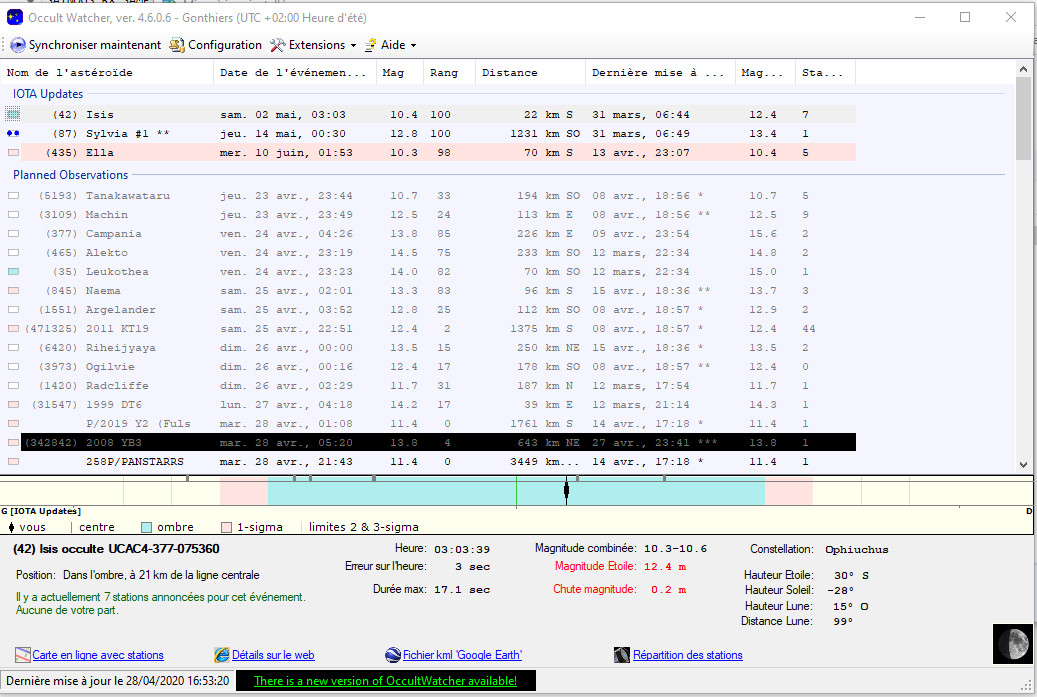Click the moon phase thumbnail

pyautogui.click(x=1013, y=643)
